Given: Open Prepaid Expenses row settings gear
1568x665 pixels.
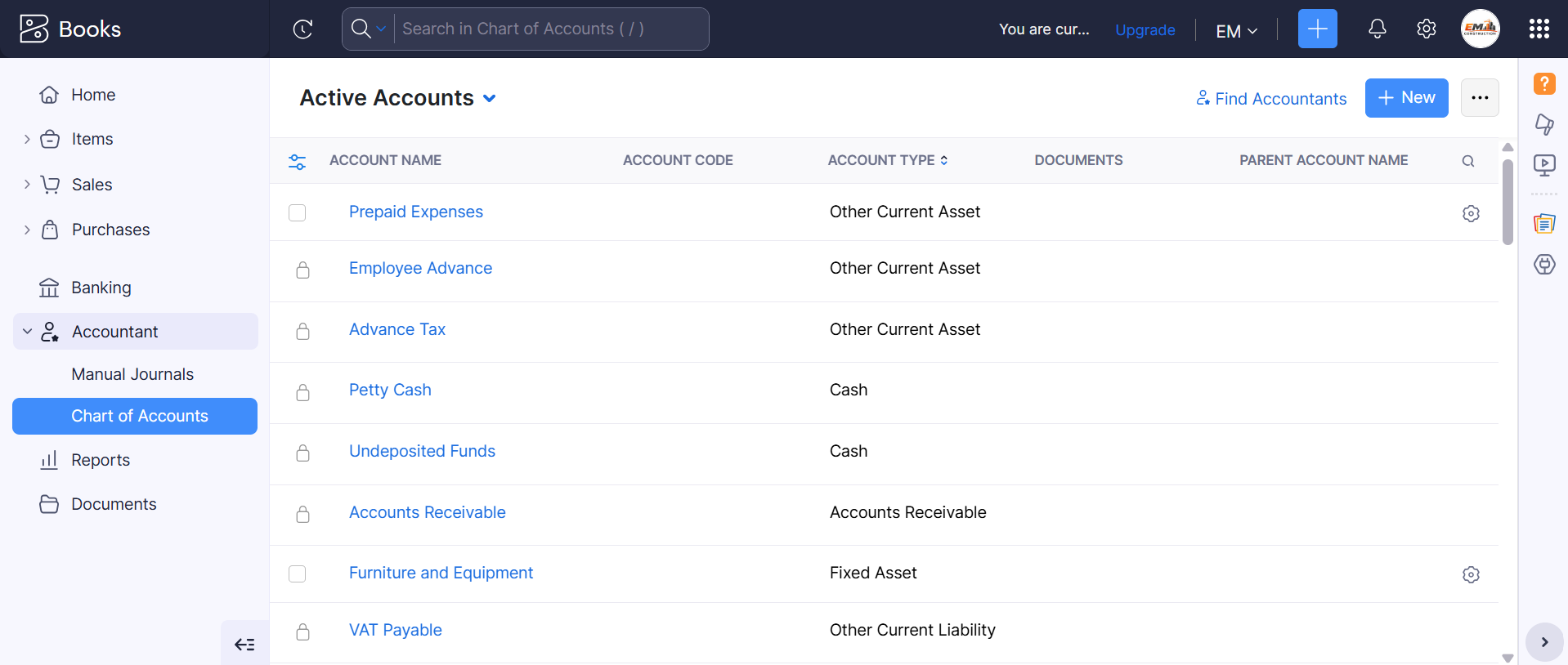Looking at the screenshot, I should coord(1471,213).
